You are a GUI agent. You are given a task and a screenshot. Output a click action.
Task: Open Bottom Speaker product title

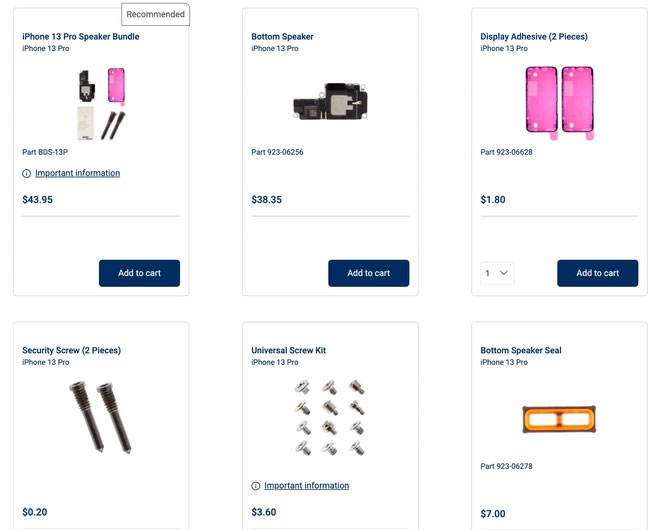[282, 37]
